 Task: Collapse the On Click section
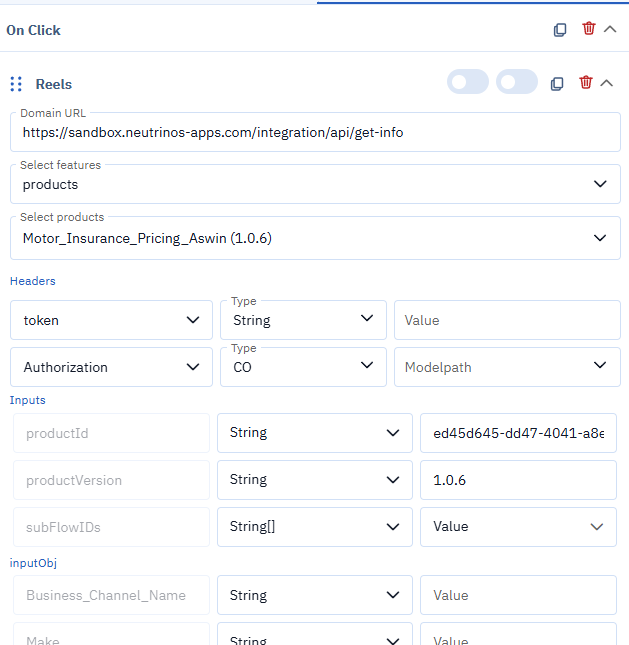click(x=610, y=29)
